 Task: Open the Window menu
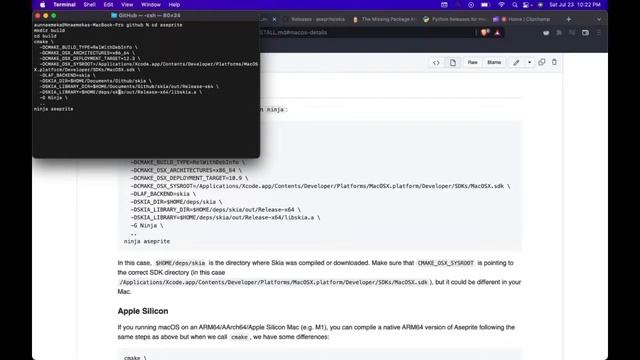tap(151, 5)
